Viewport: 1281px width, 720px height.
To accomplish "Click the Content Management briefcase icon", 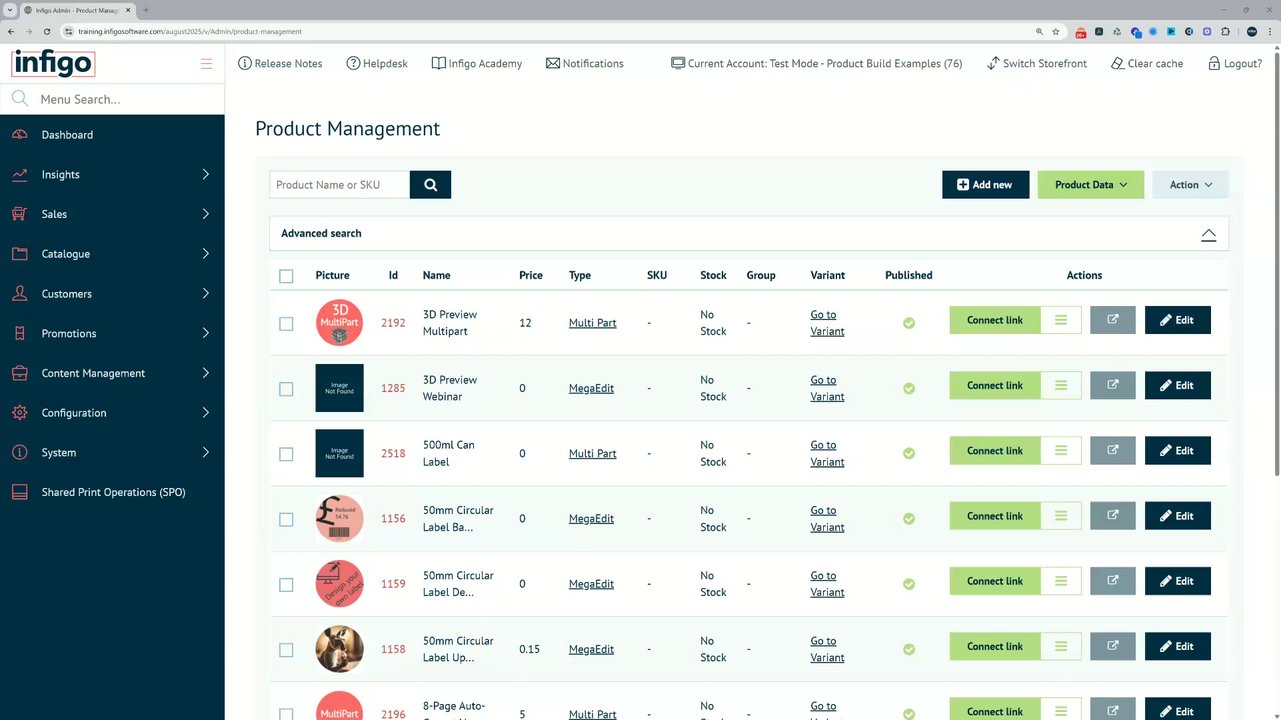I will point(20,373).
